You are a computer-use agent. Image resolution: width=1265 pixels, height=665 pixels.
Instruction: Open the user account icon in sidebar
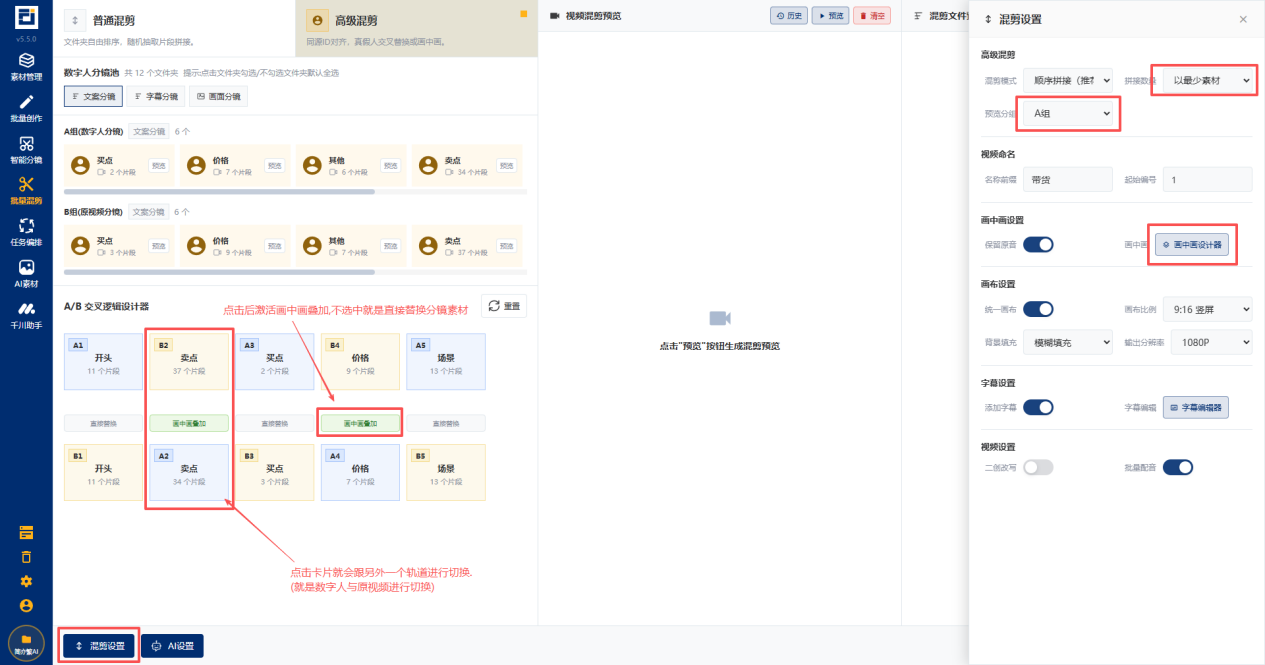tap(26, 605)
